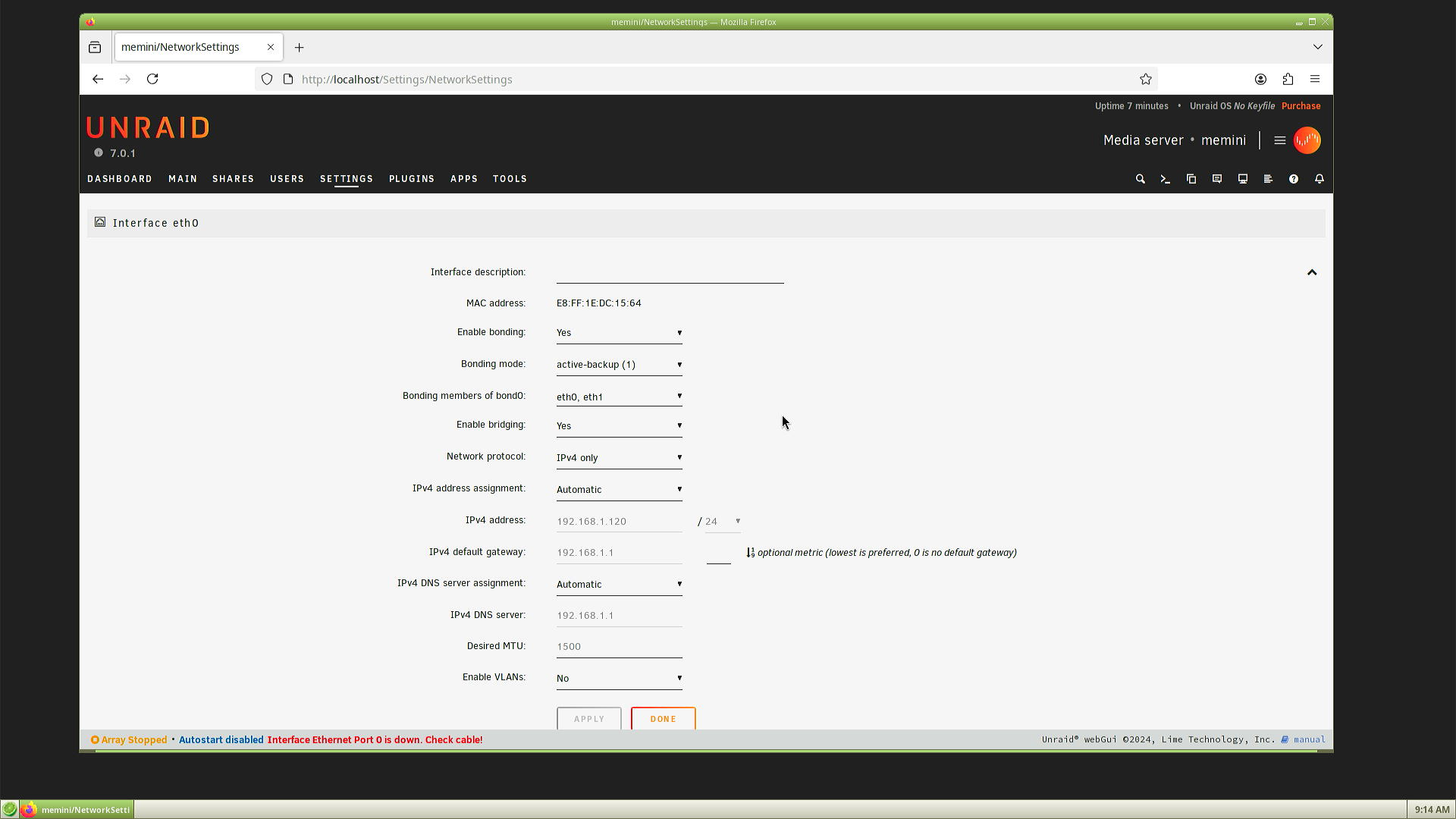Viewport: 1456px width, 819px height.
Task: Open Firefox recent tabs view icon
Action: coord(95,47)
